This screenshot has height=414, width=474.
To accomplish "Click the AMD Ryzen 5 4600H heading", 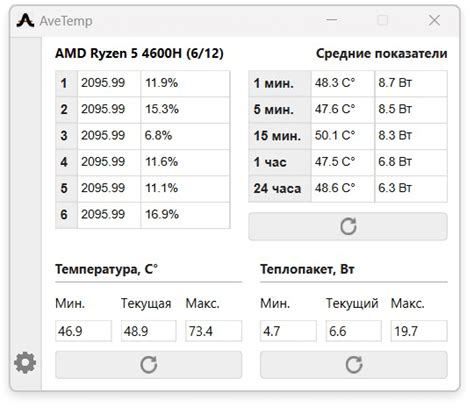I will (x=139, y=54).
